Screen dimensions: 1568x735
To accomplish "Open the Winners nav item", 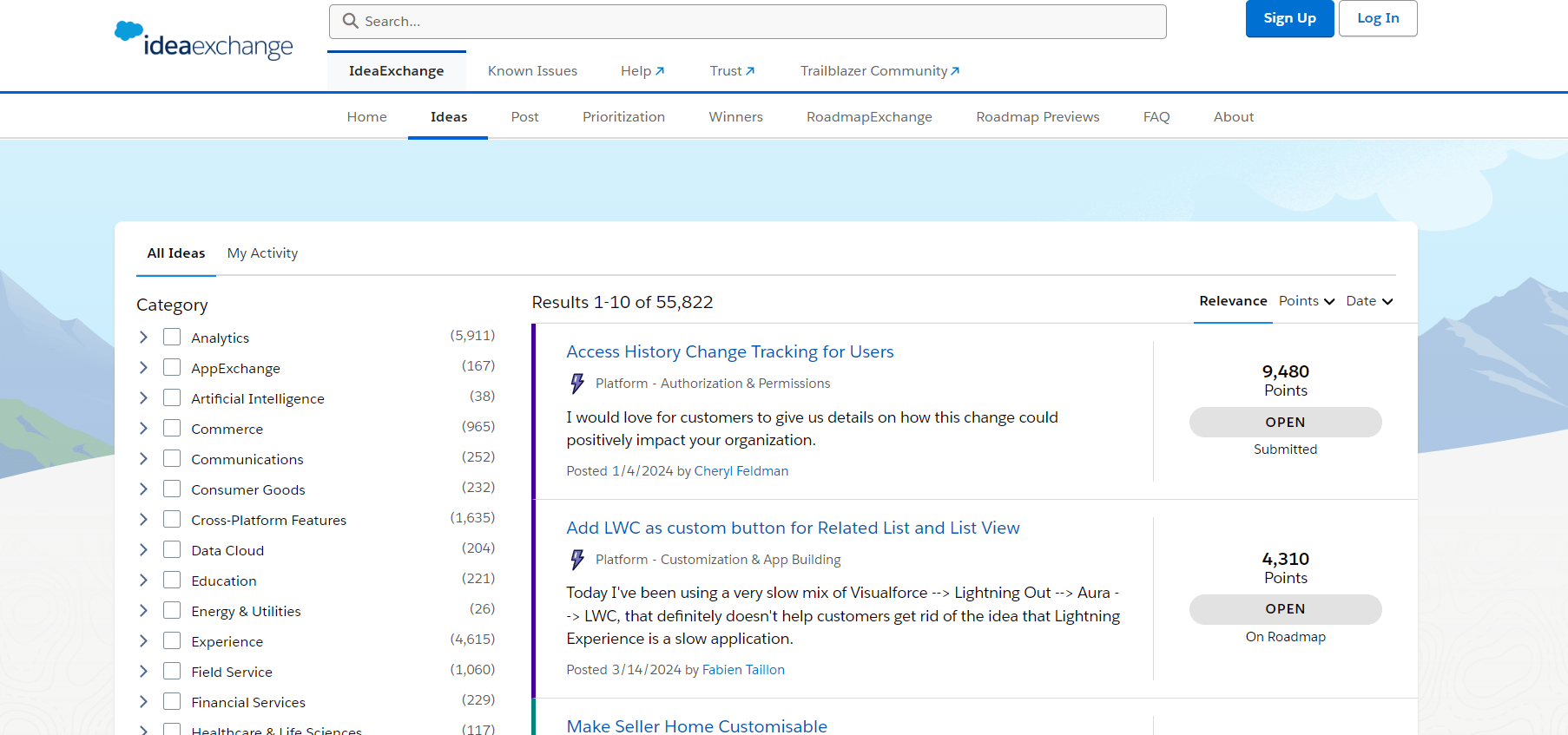I will click(x=735, y=116).
